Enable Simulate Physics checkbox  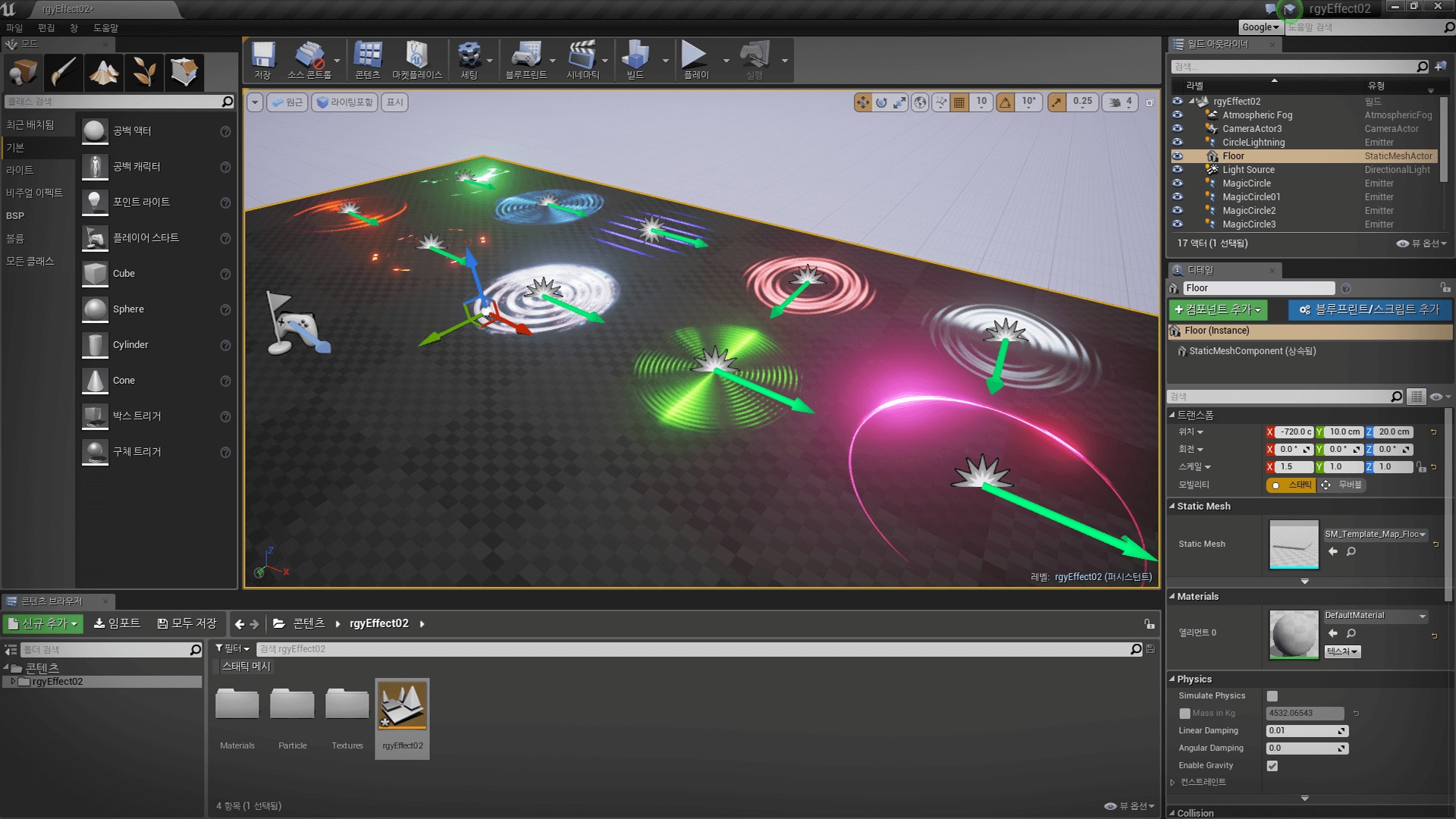point(1272,695)
